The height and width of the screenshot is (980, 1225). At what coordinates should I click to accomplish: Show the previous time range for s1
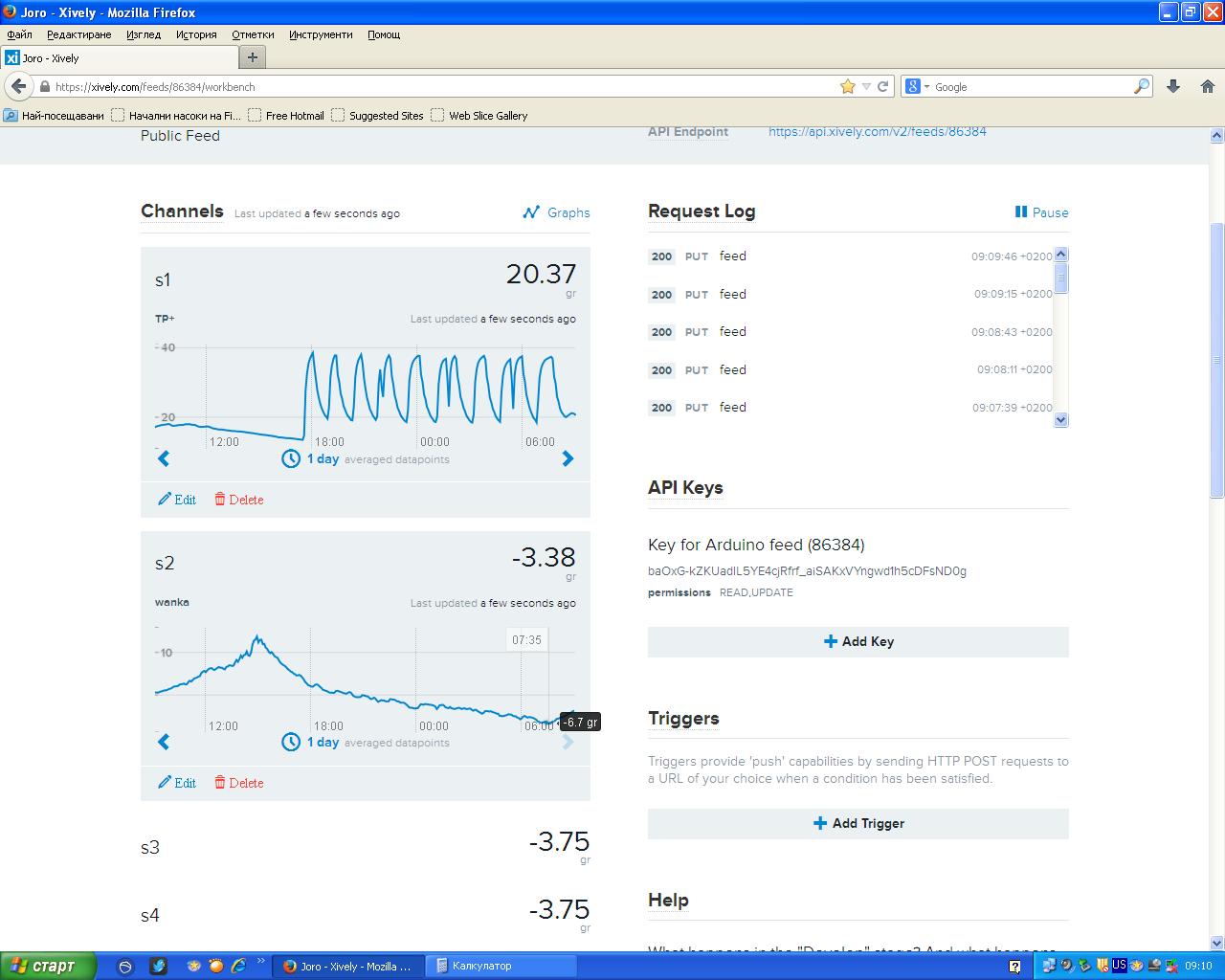pos(164,459)
